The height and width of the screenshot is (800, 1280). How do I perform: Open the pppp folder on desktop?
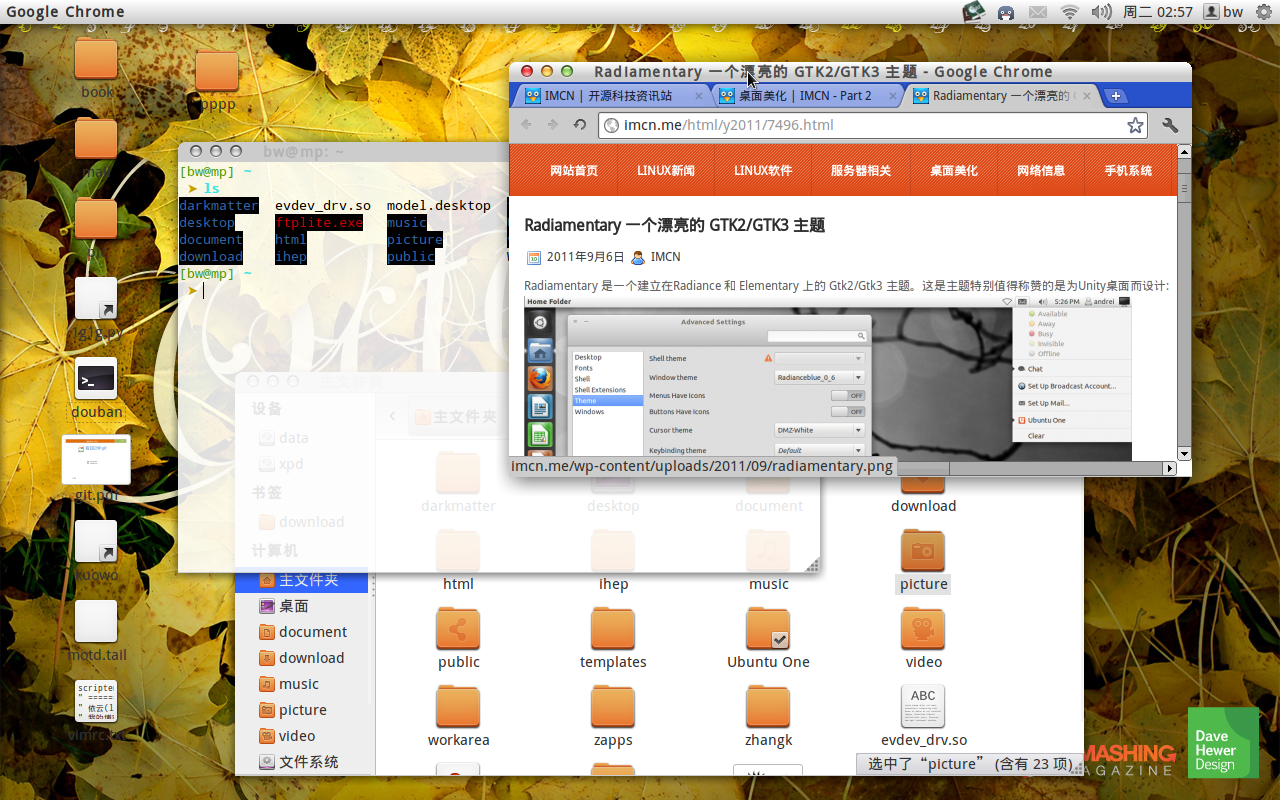216,81
